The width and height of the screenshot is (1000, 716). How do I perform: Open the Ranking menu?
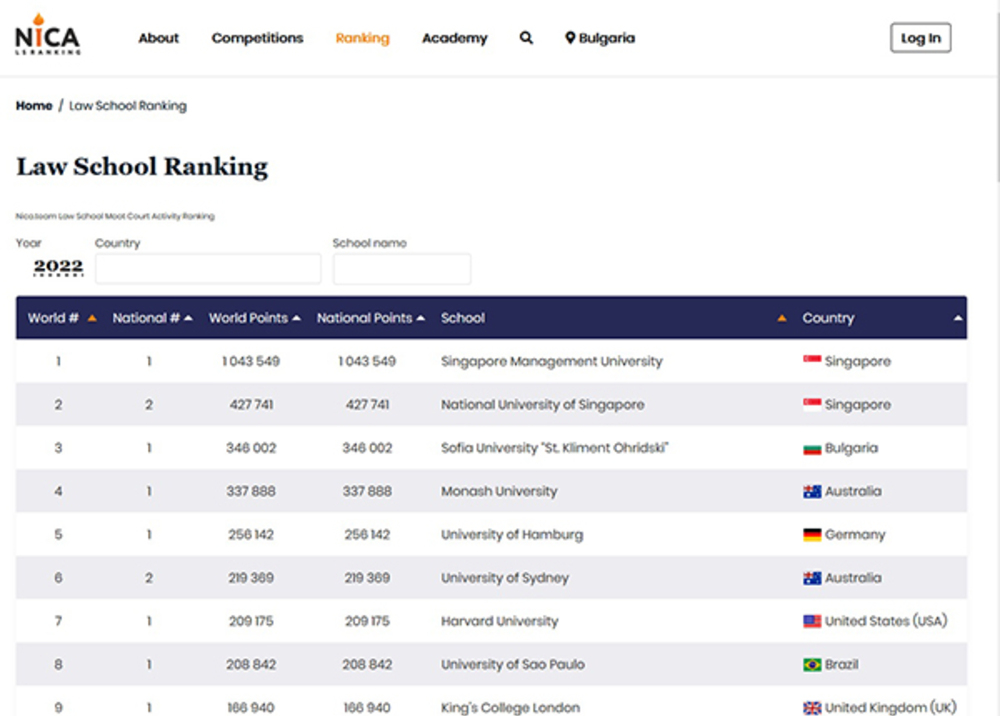(x=362, y=38)
